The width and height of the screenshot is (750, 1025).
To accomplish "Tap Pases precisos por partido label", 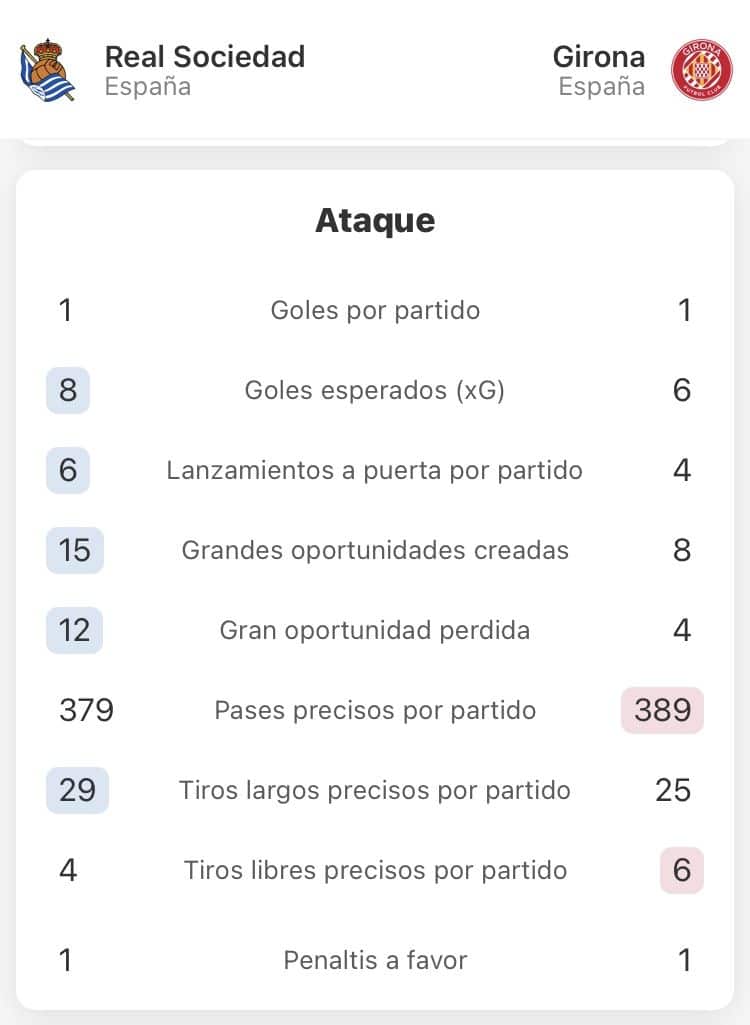I will [375, 710].
